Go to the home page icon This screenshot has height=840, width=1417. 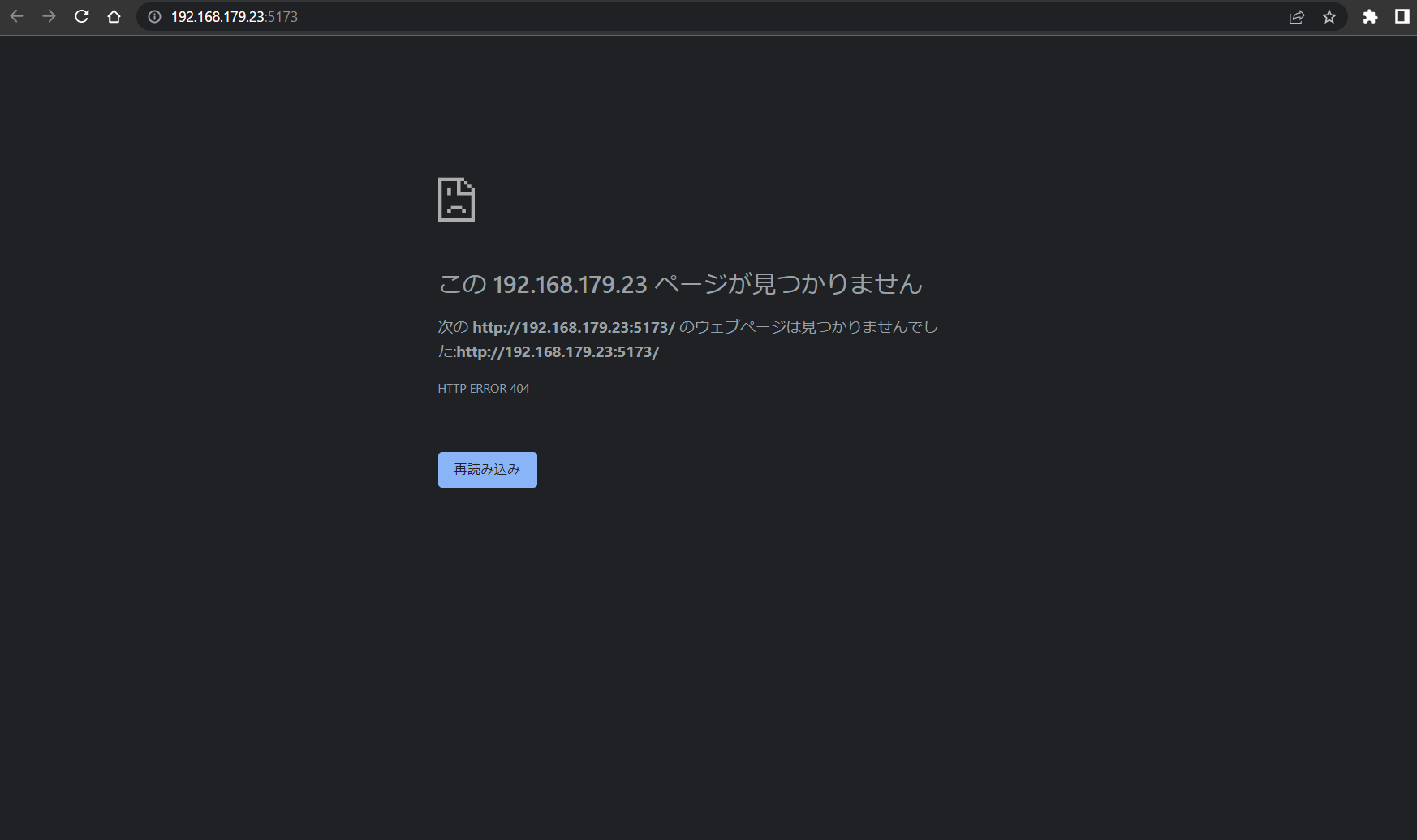114,16
